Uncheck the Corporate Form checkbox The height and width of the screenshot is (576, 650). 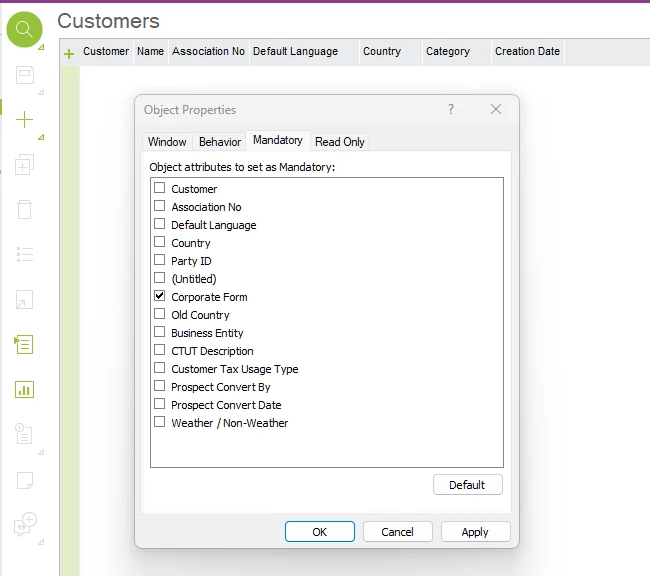click(160, 297)
